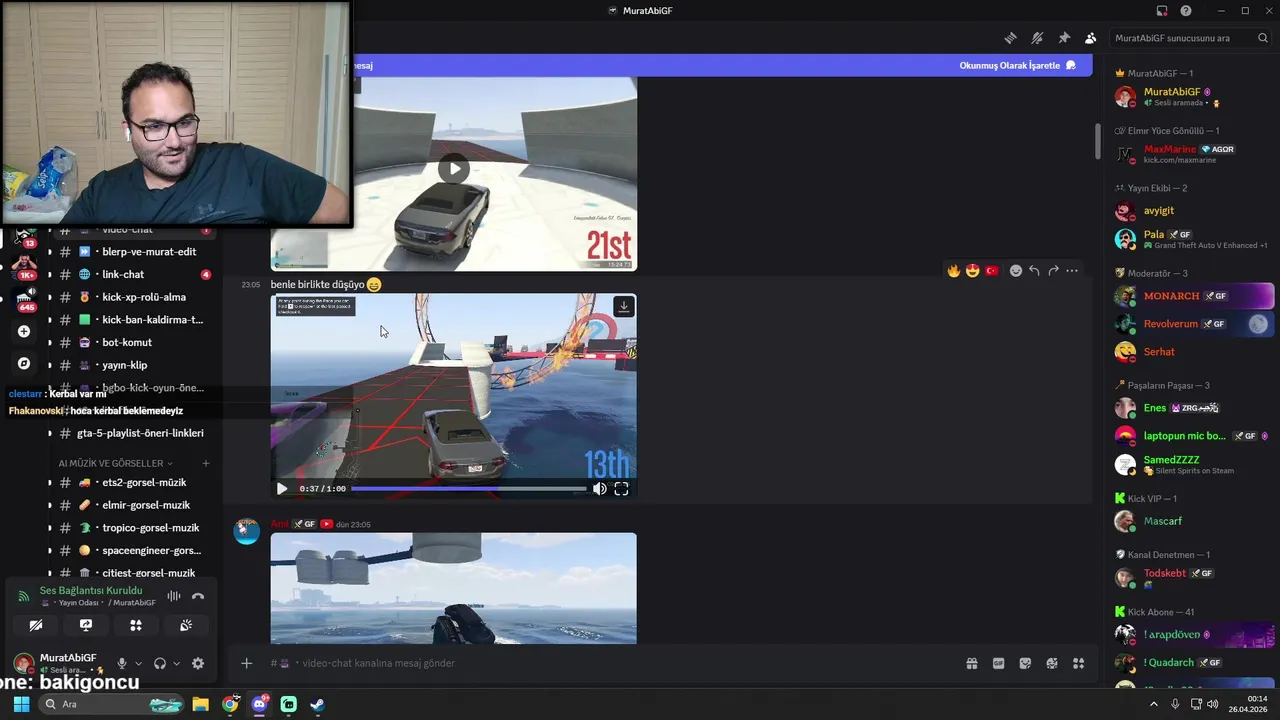Open User Settings gear
Image resolution: width=1280 pixels, height=720 pixels.
point(198,663)
